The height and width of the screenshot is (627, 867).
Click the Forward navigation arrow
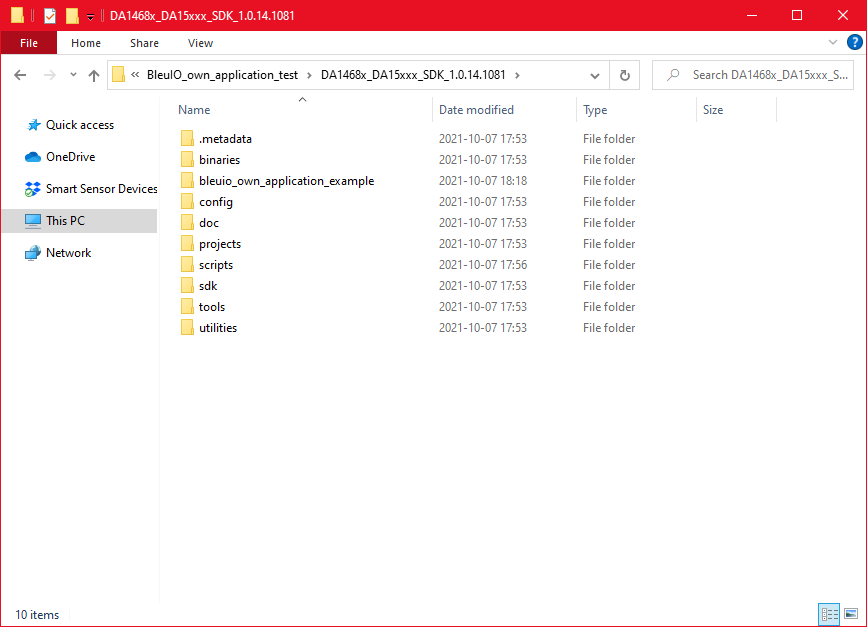[50, 75]
